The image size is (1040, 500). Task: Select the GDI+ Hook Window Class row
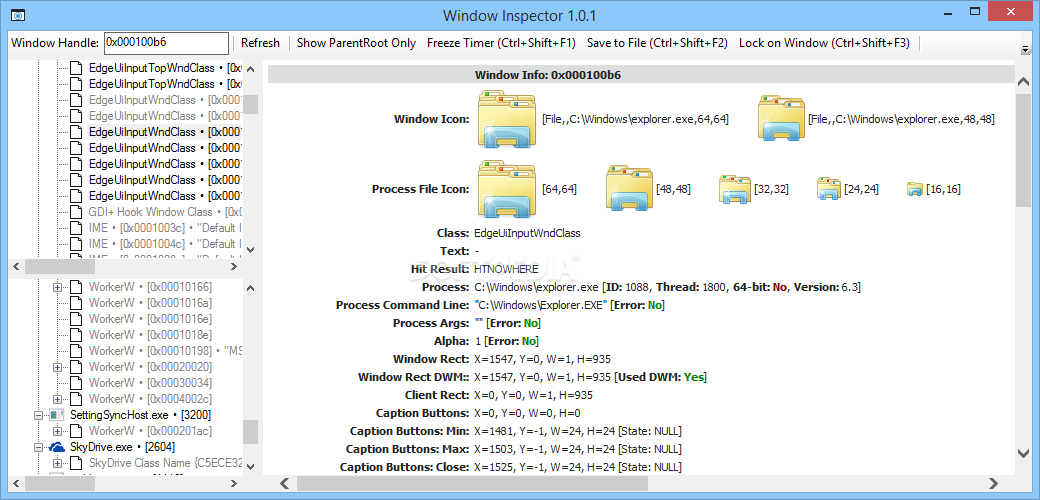tap(165, 212)
